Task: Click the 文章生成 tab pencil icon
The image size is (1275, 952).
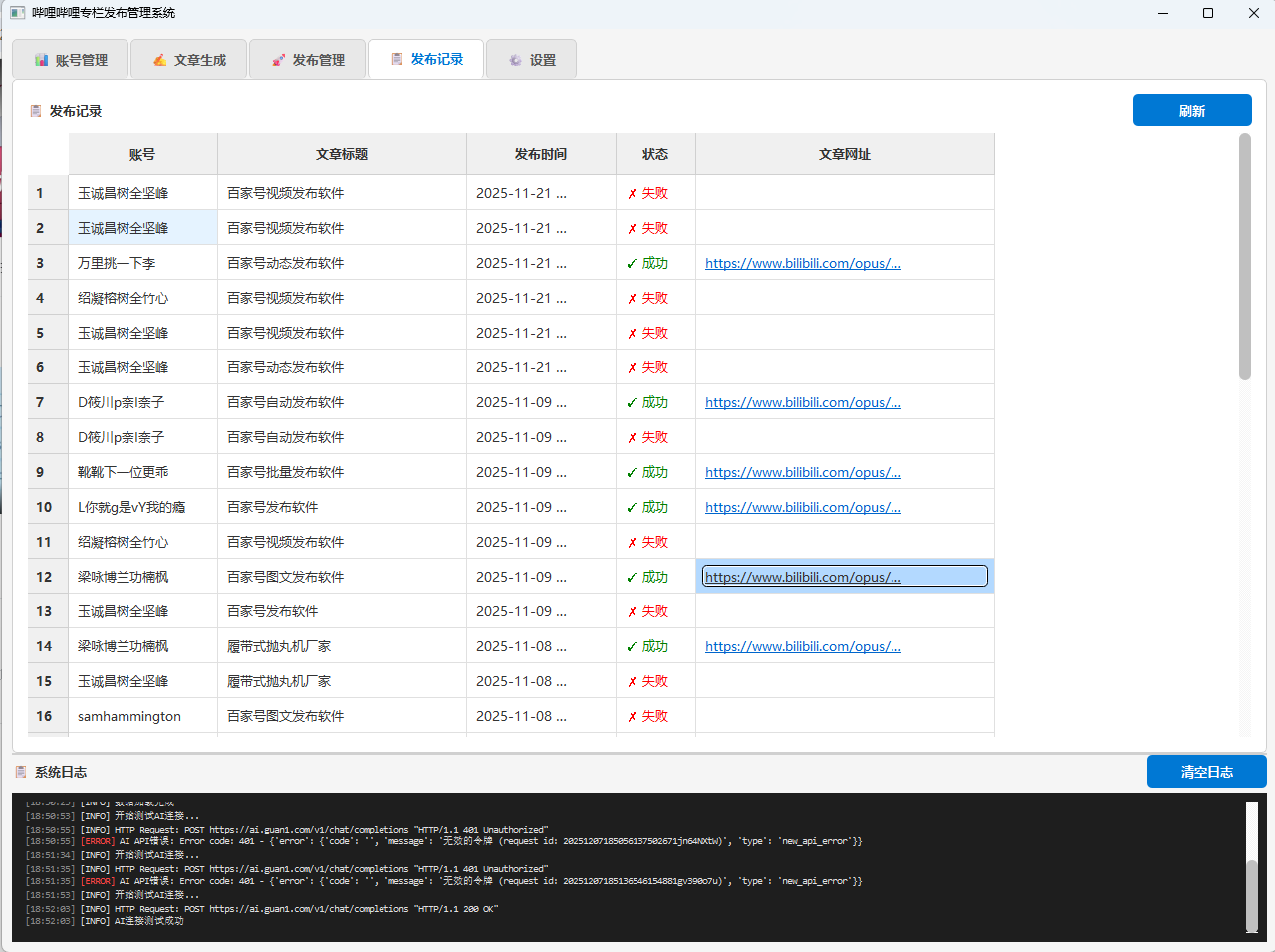Action: [159, 60]
